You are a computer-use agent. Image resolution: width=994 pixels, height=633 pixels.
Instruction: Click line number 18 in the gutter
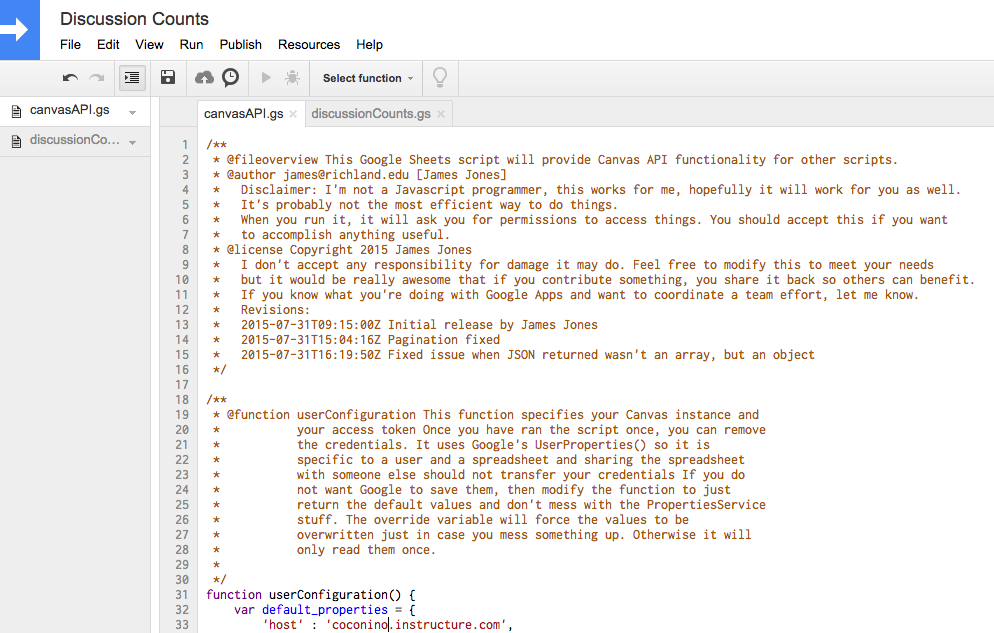[182, 400]
